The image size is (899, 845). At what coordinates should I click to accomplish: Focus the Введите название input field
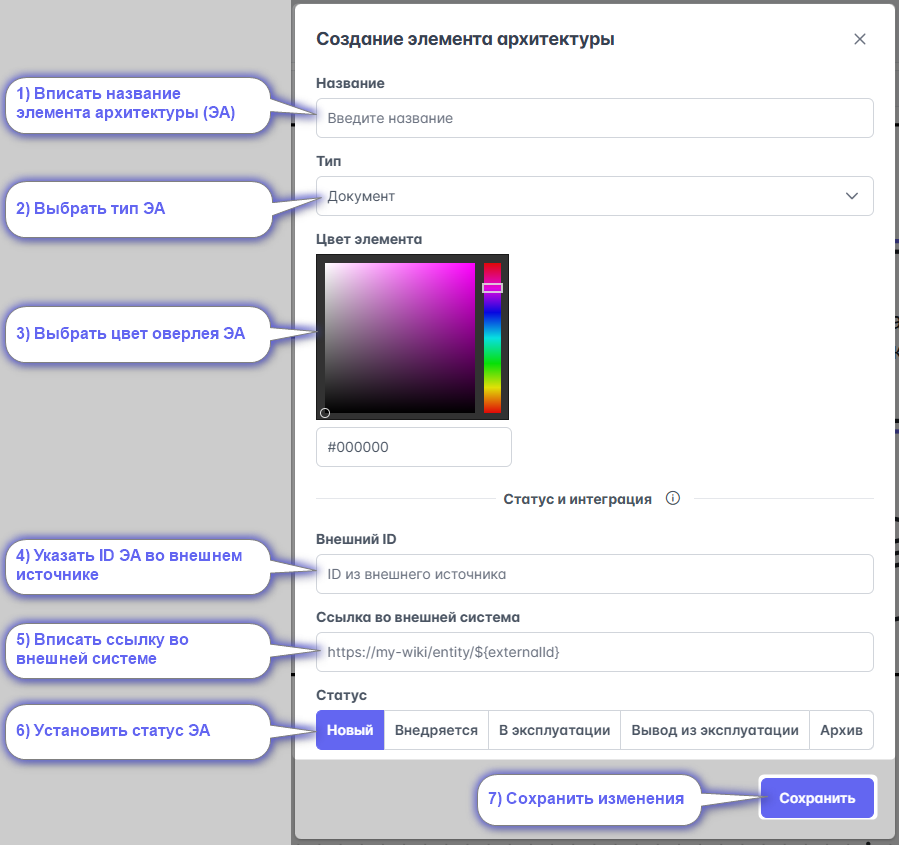click(x=595, y=118)
